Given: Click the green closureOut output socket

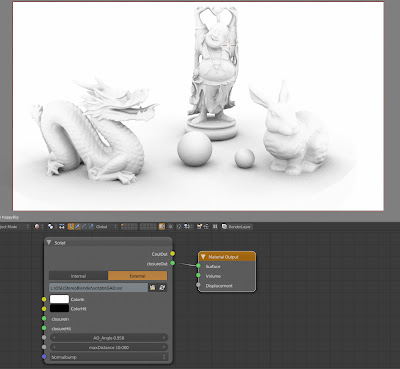Looking at the screenshot, I should [172, 263].
